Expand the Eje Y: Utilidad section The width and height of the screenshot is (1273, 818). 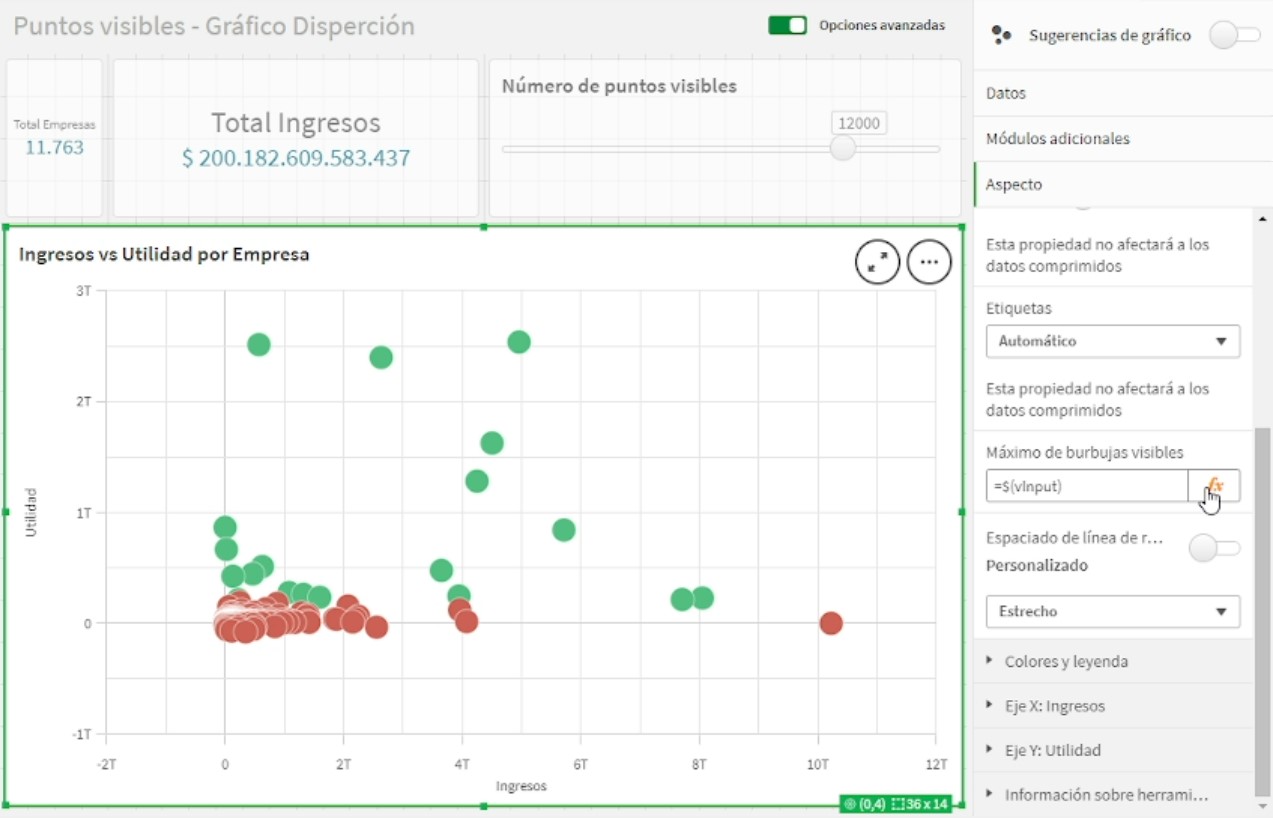point(1050,750)
